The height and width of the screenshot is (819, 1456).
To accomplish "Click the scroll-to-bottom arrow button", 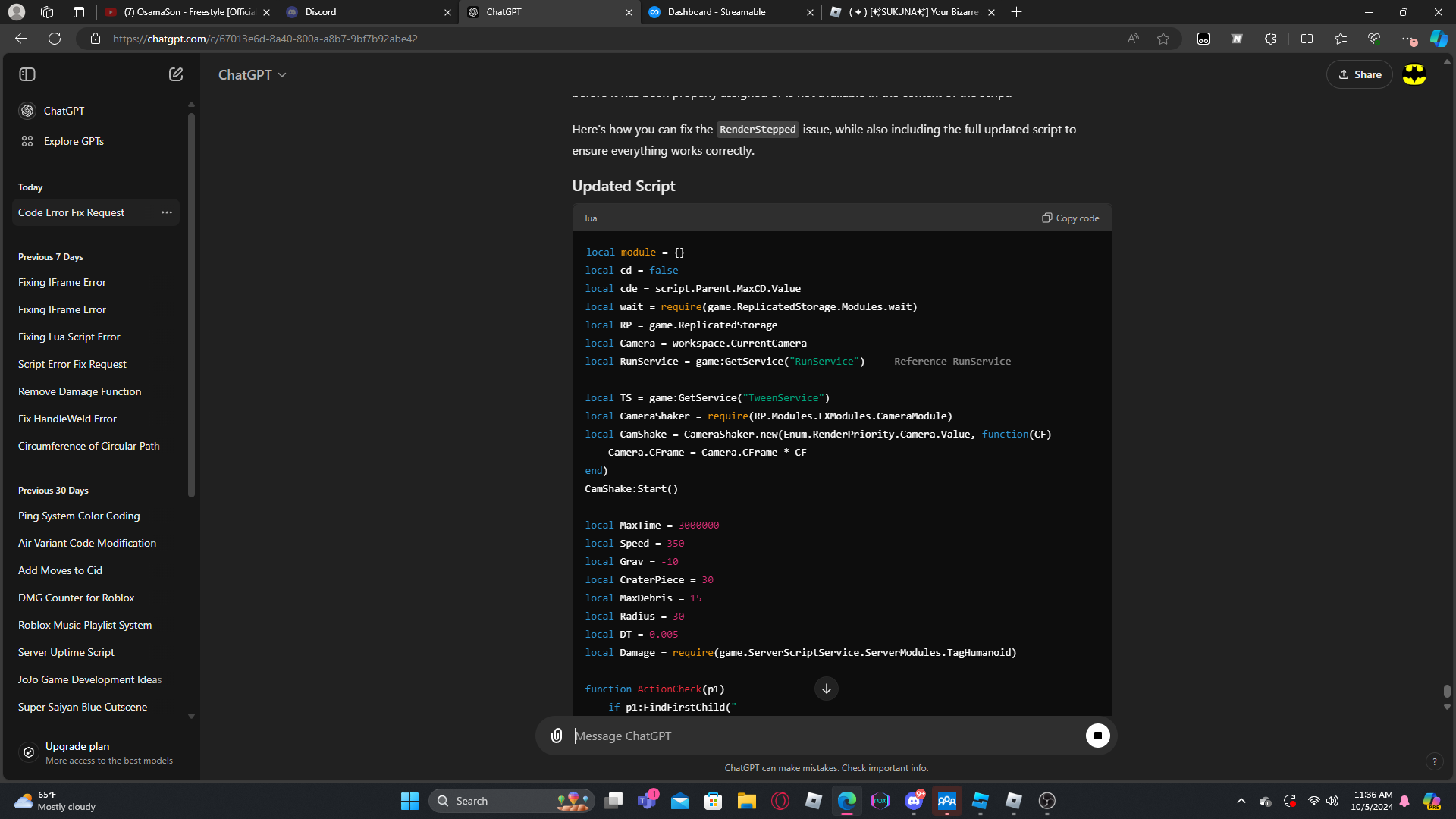I will tap(827, 689).
